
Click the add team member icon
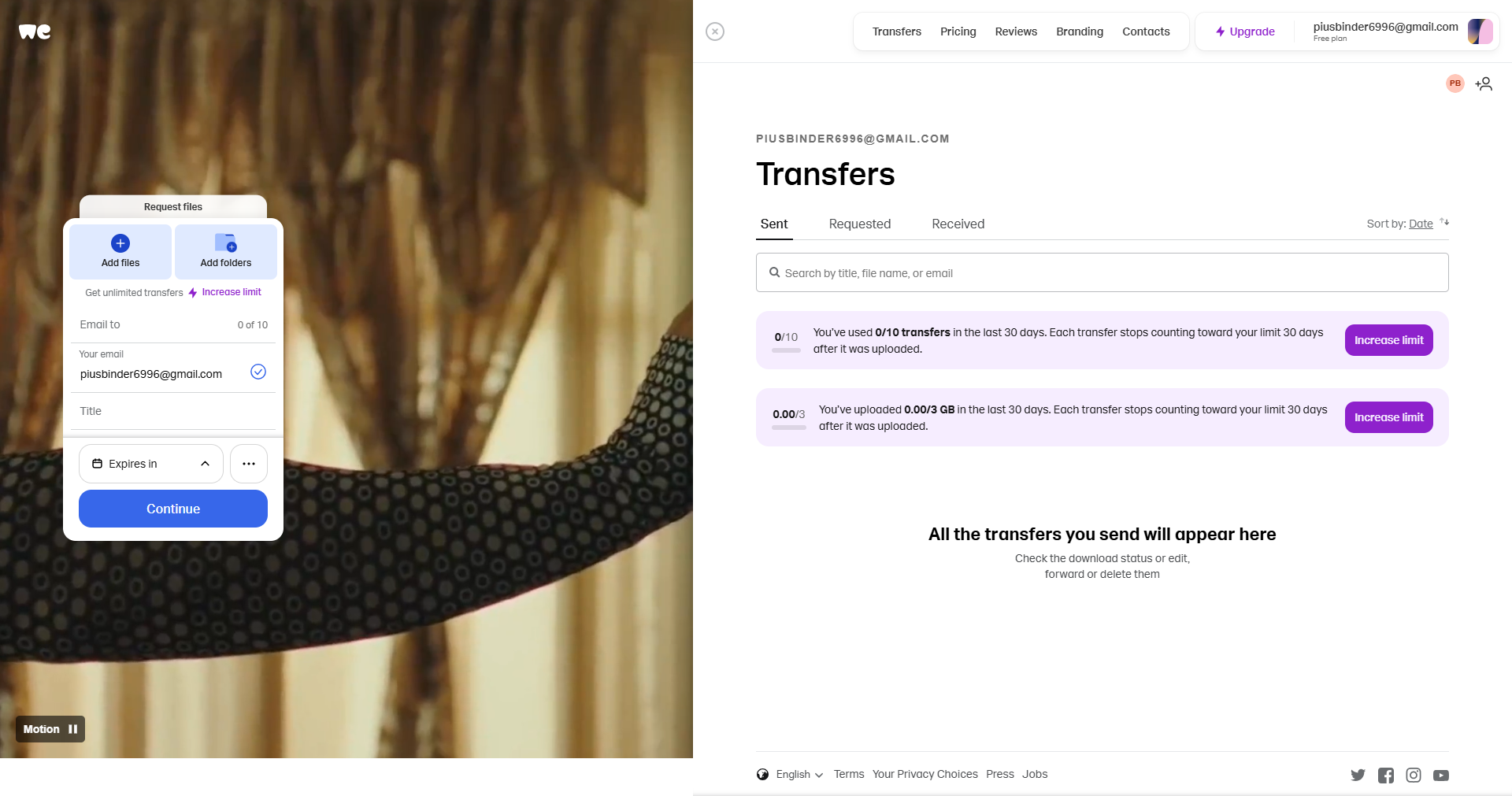coord(1484,83)
